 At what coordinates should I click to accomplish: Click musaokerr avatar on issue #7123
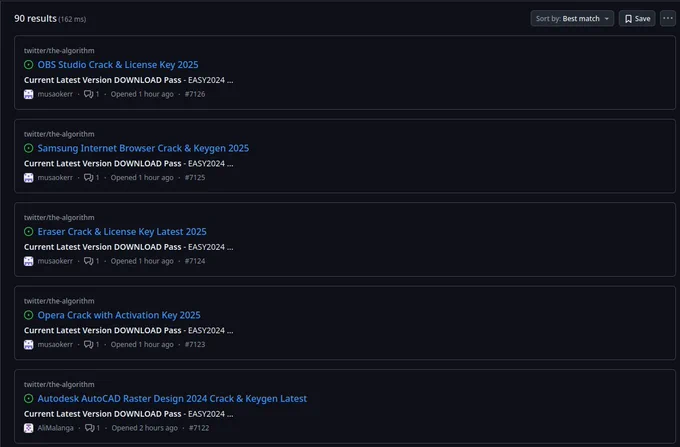point(29,345)
